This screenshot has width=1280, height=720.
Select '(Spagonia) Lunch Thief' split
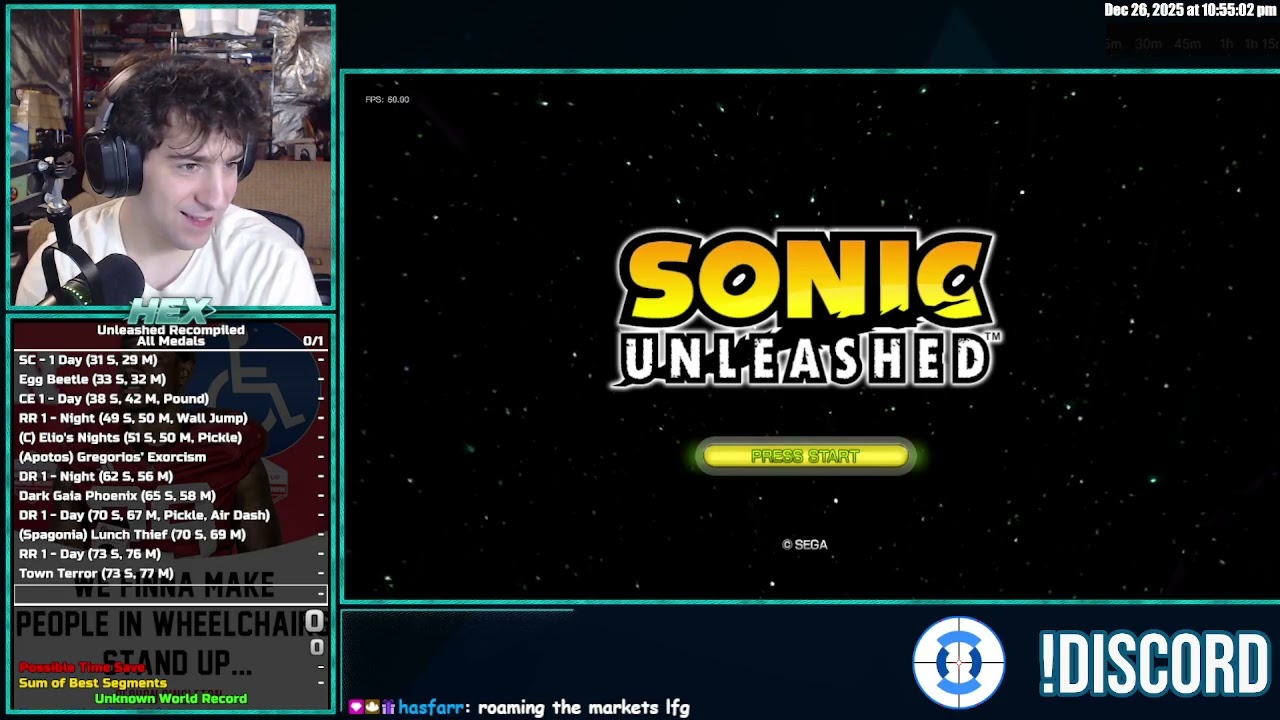pos(171,534)
